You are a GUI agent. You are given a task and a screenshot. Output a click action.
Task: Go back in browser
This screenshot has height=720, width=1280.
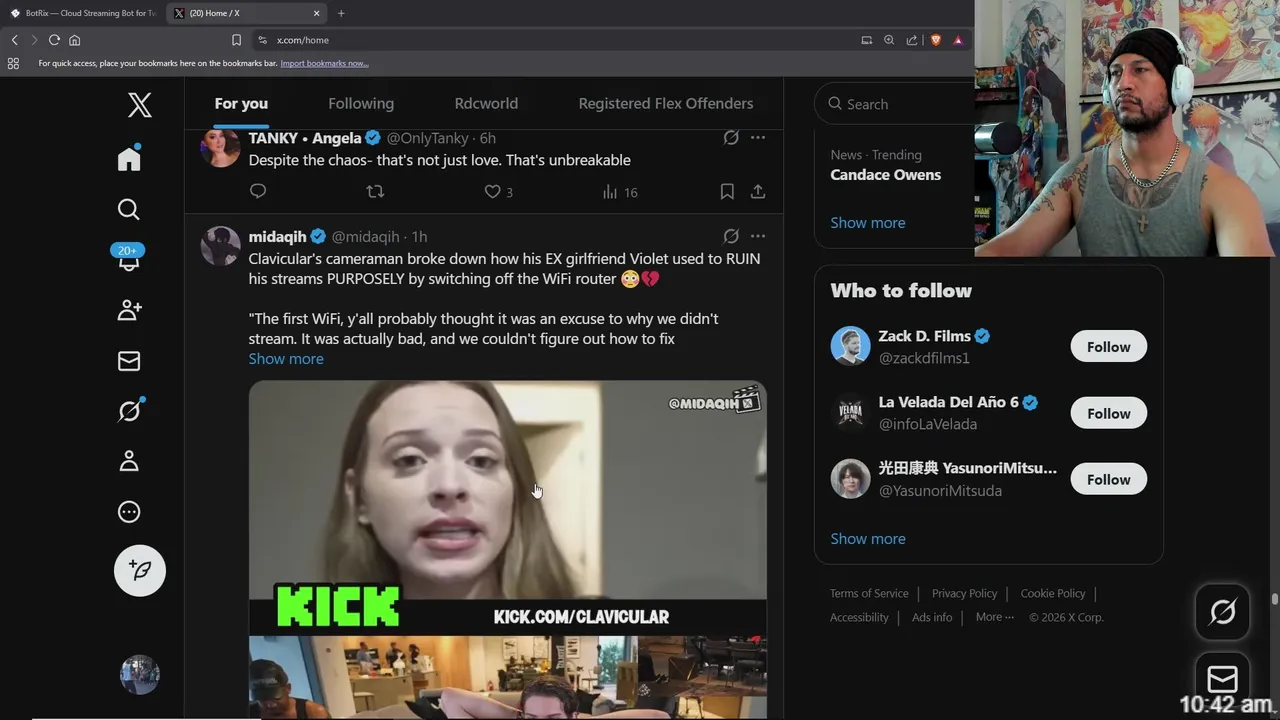14,40
